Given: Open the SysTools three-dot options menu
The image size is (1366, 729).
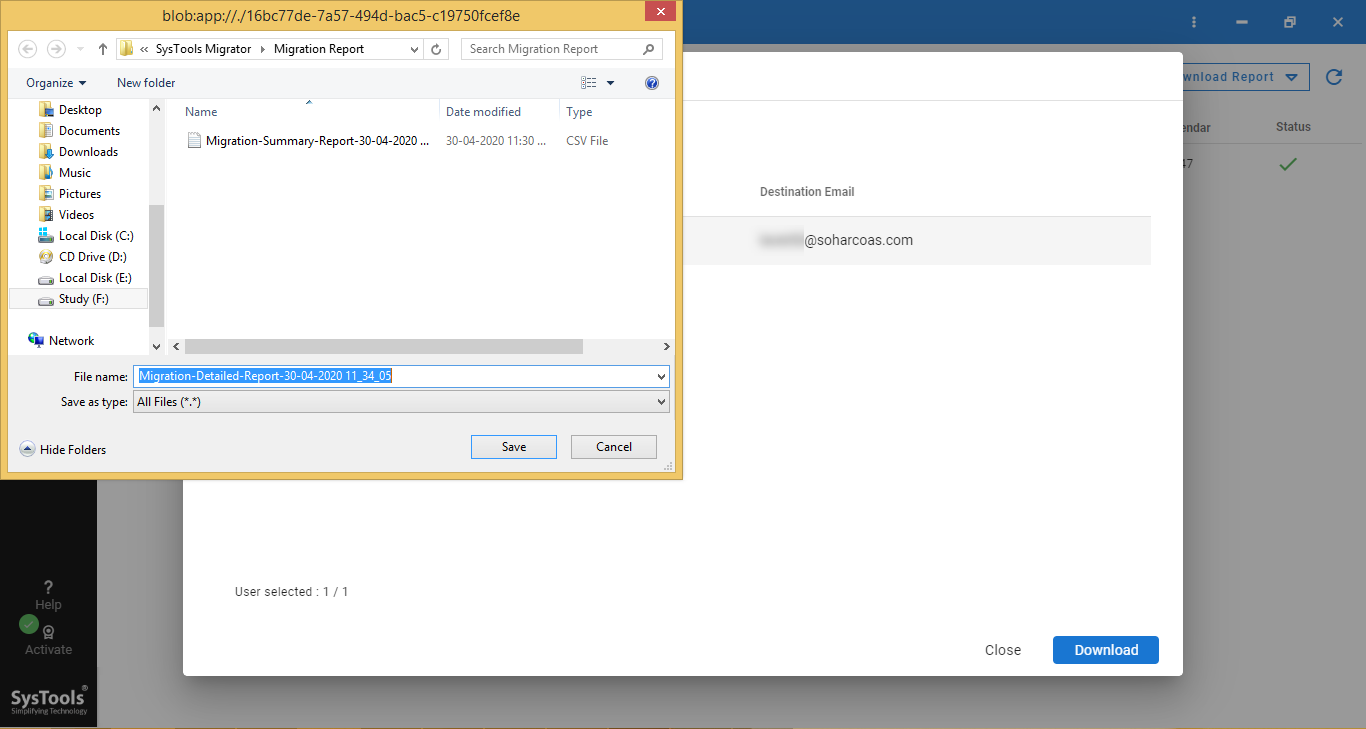Looking at the screenshot, I should pyautogui.click(x=1193, y=22).
